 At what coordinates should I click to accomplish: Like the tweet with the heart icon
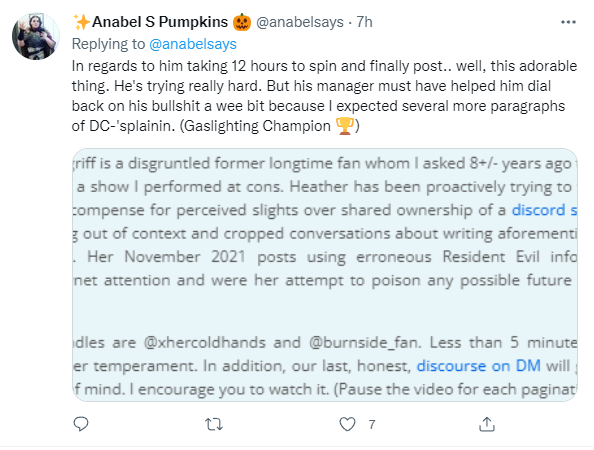click(347, 424)
